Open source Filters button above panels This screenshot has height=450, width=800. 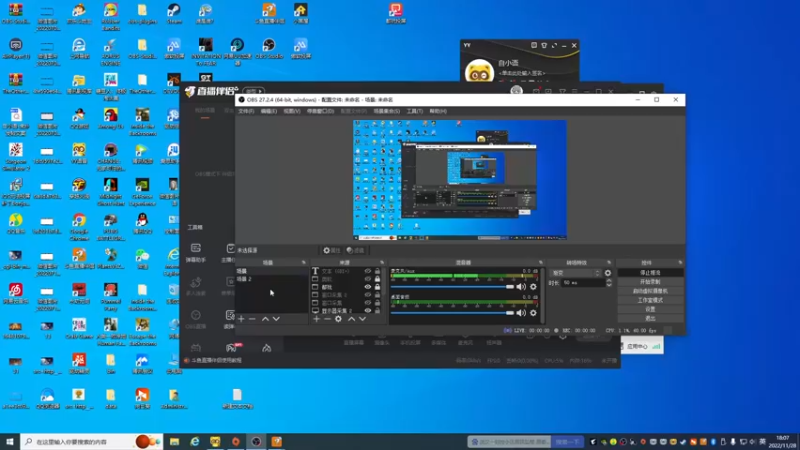click(x=355, y=250)
